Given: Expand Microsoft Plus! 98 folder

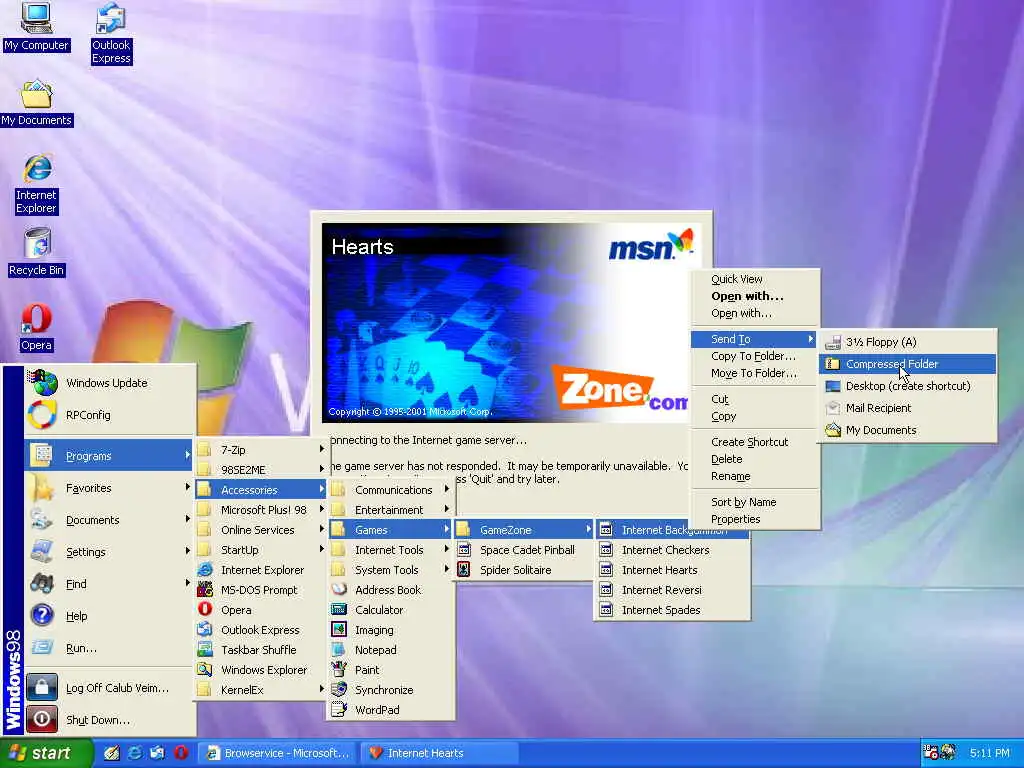Looking at the screenshot, I should point(261,509).
